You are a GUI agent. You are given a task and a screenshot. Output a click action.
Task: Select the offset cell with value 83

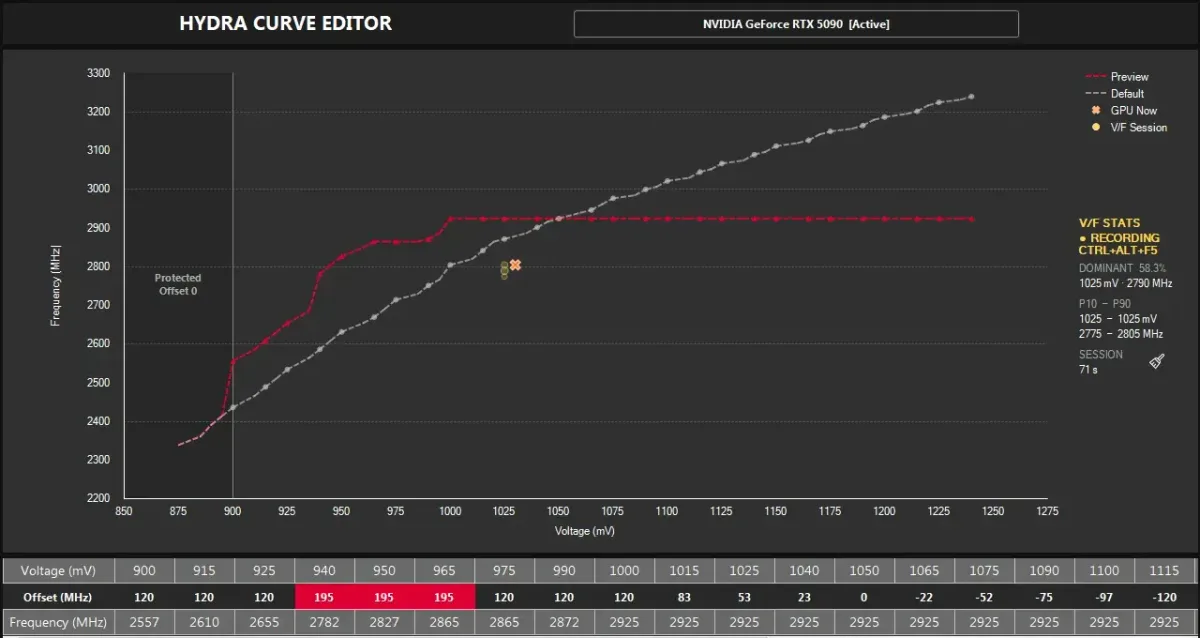pos(685,596)
